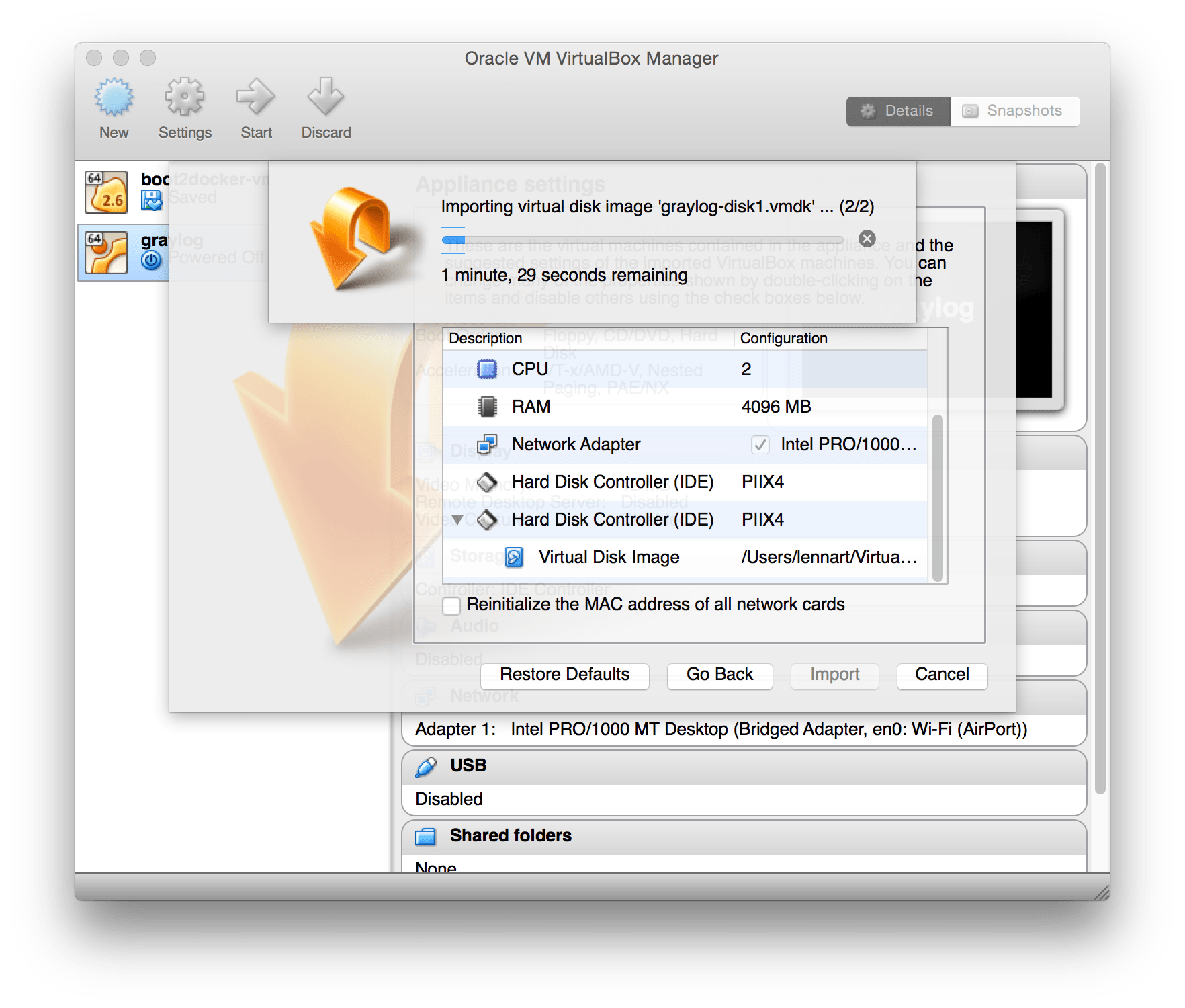Select the RAM value 4096 MB
Image resolution: width=1185 pixels, height=1008 pixels.
776,407
